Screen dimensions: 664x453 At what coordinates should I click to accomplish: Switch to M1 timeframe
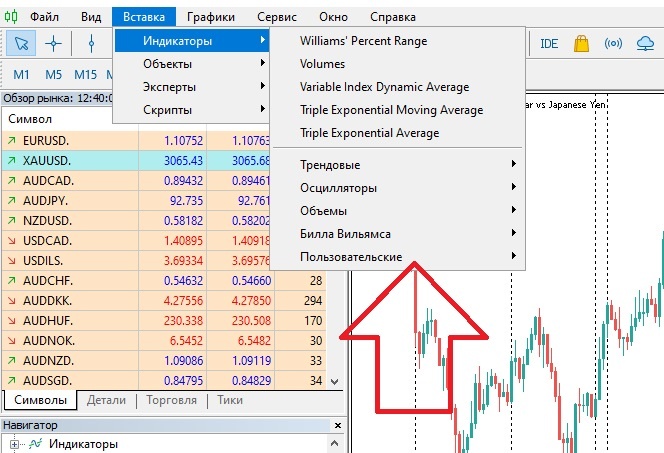coord(21,75)
